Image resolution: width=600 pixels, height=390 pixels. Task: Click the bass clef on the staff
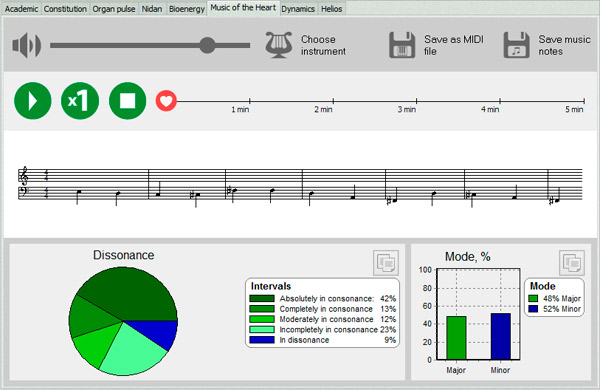click(24, 192)
